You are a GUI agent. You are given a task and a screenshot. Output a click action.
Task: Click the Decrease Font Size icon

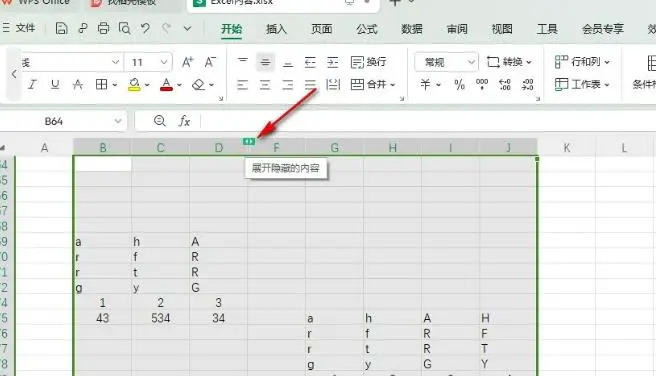210,62
